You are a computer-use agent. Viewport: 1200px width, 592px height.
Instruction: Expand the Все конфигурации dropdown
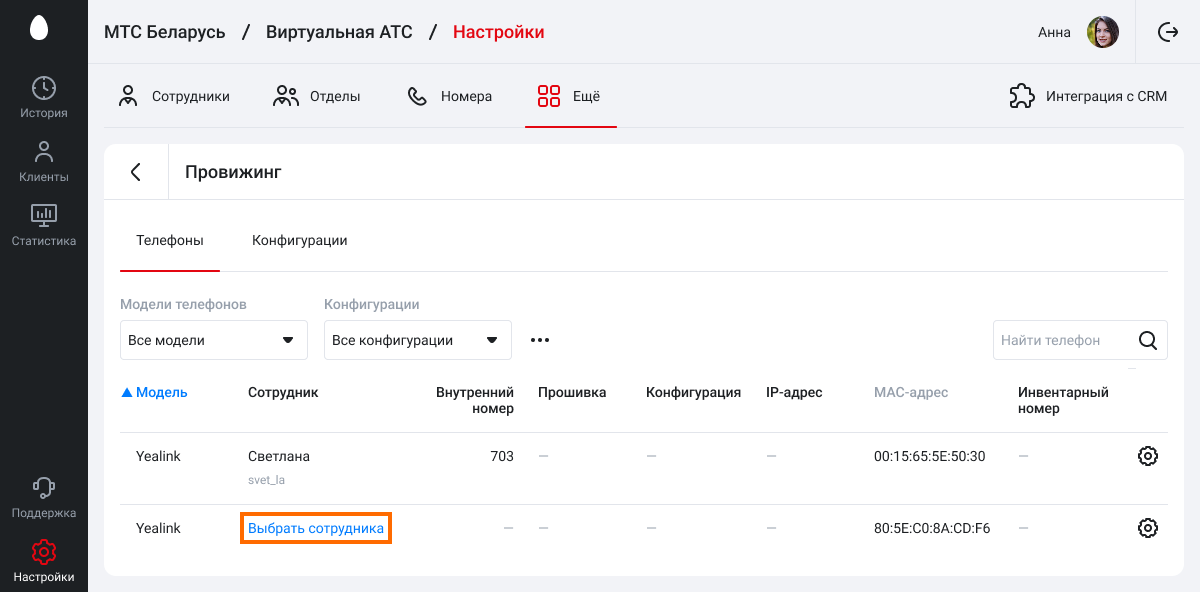click(x=418, y=340)
